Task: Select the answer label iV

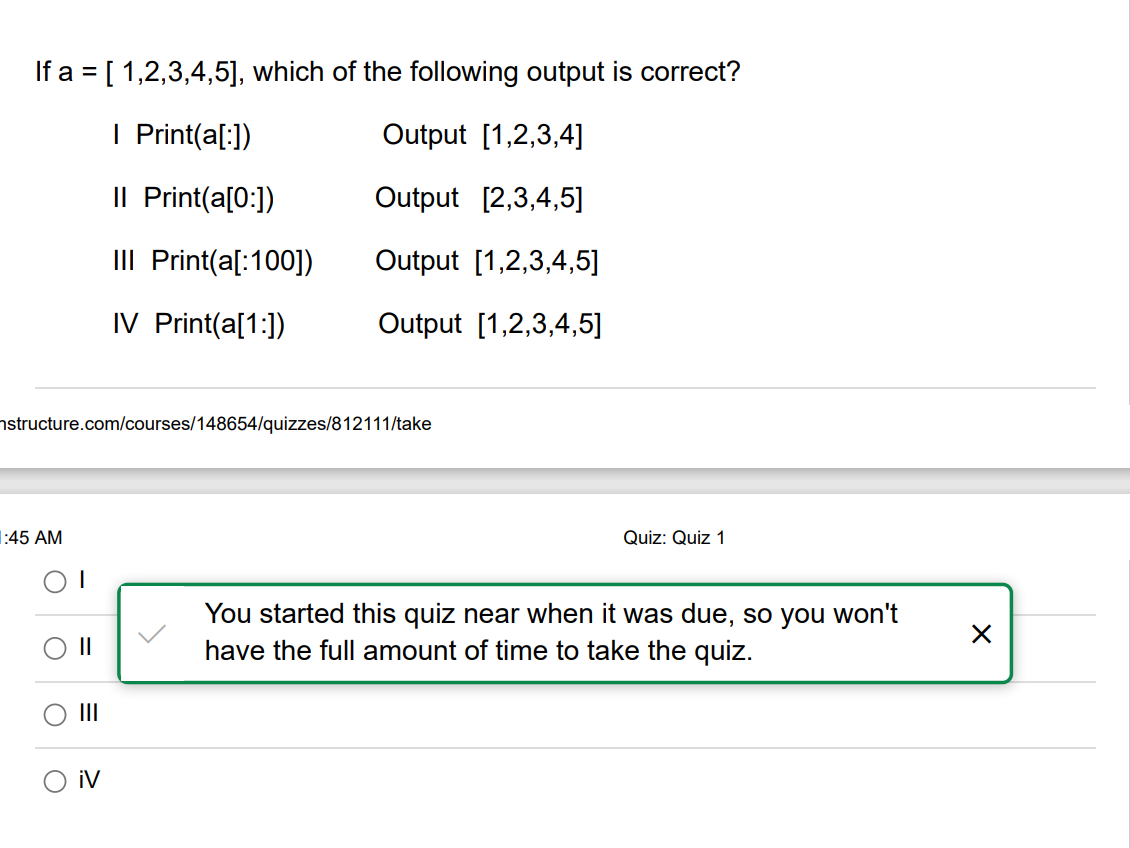Action: click(x=88, y=781)
